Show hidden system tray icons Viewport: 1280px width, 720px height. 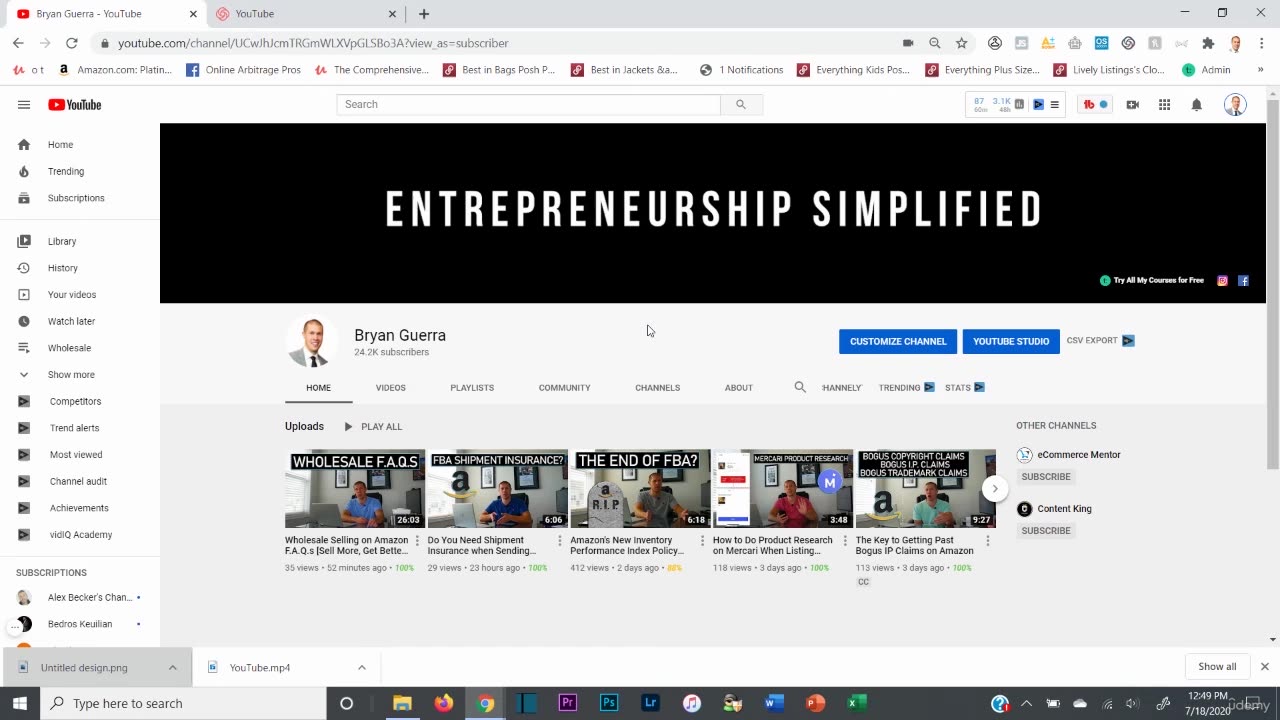pos(1026,703)
